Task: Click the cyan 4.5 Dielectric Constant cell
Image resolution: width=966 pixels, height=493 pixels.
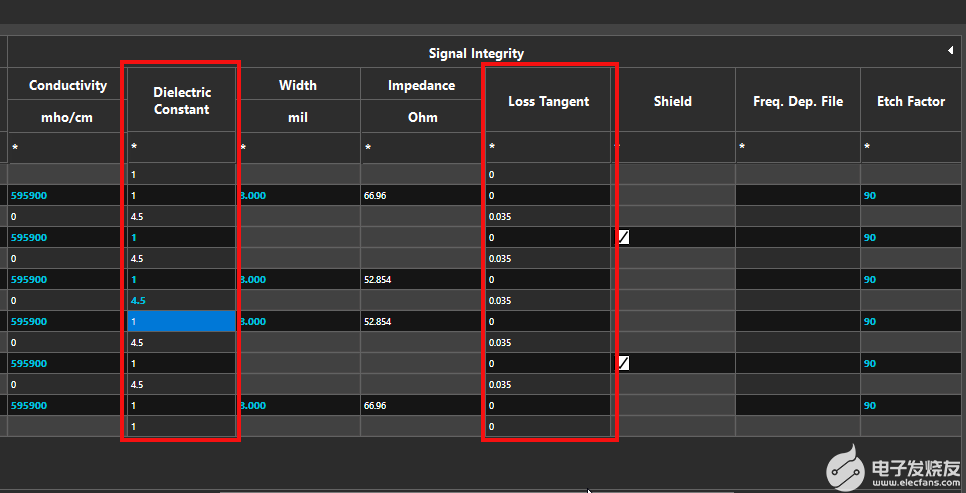Action: 181,300
